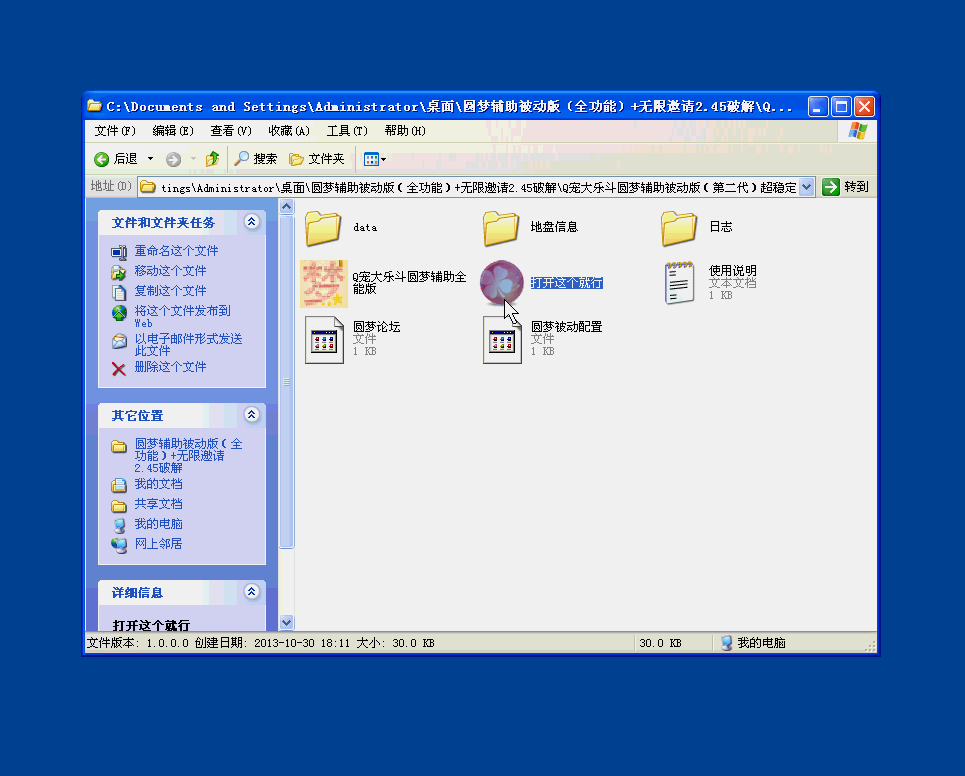Click the 网上邻居 network icon
This screenshot has width=965, height=776.
tap(119, 545)
